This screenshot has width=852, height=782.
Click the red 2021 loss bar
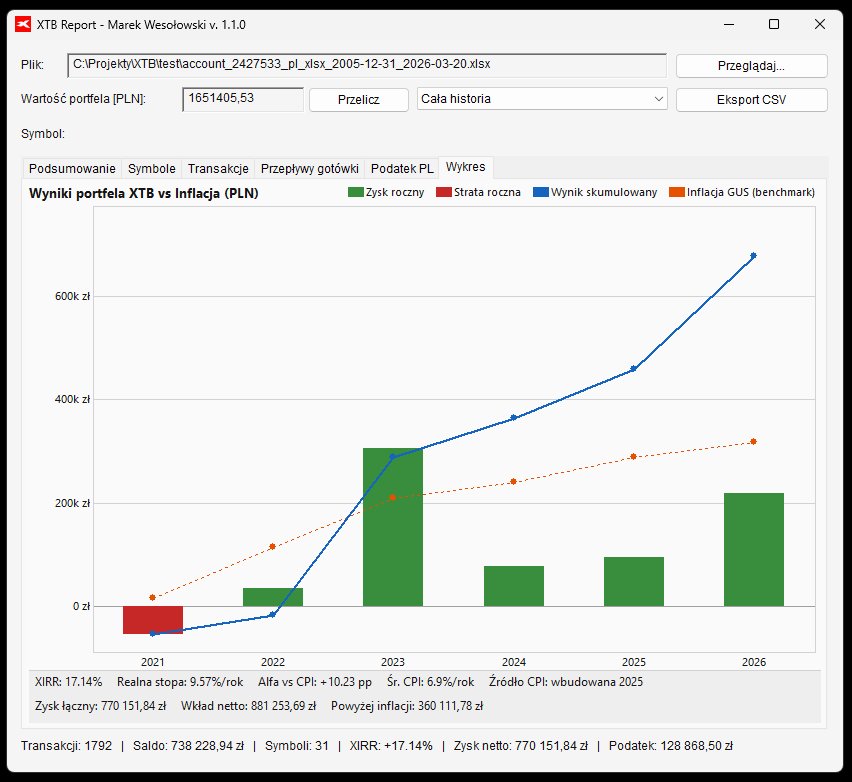tap(153, 620)
